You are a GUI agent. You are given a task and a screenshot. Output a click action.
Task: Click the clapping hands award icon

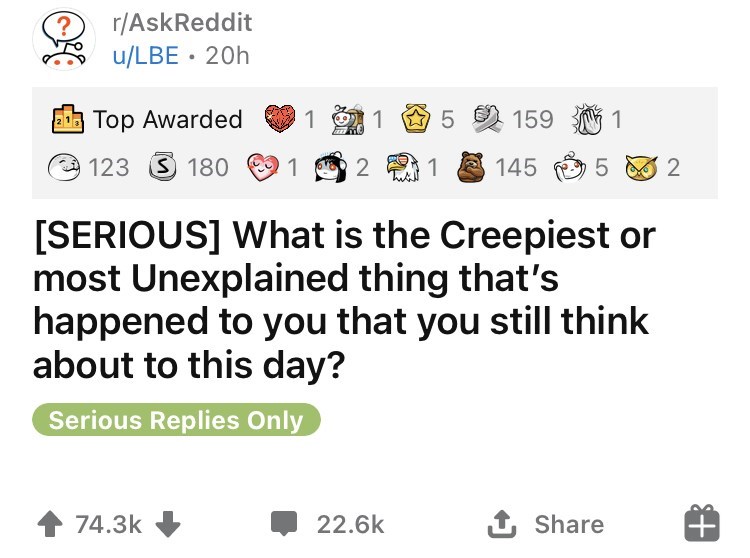pyautogui.click(x=585, y=120)
